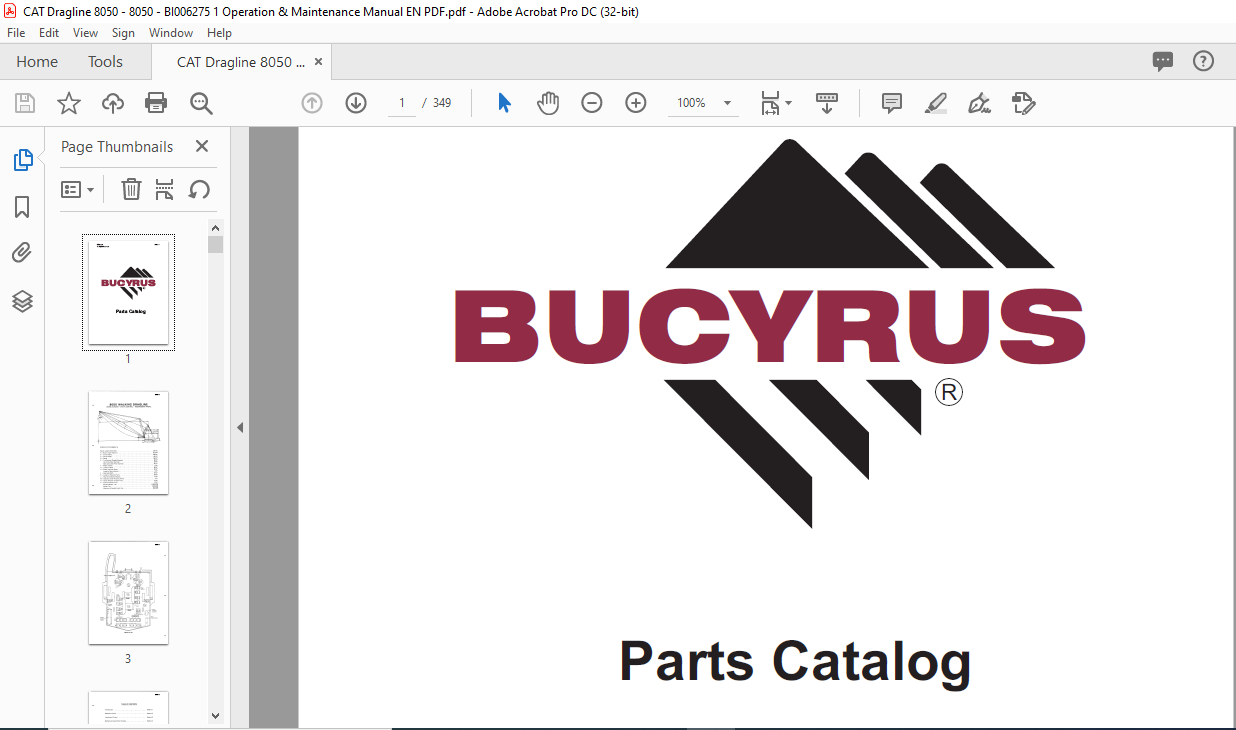
Task: Open the Layers sidebar panel
Action: click(x=22, y=301)
